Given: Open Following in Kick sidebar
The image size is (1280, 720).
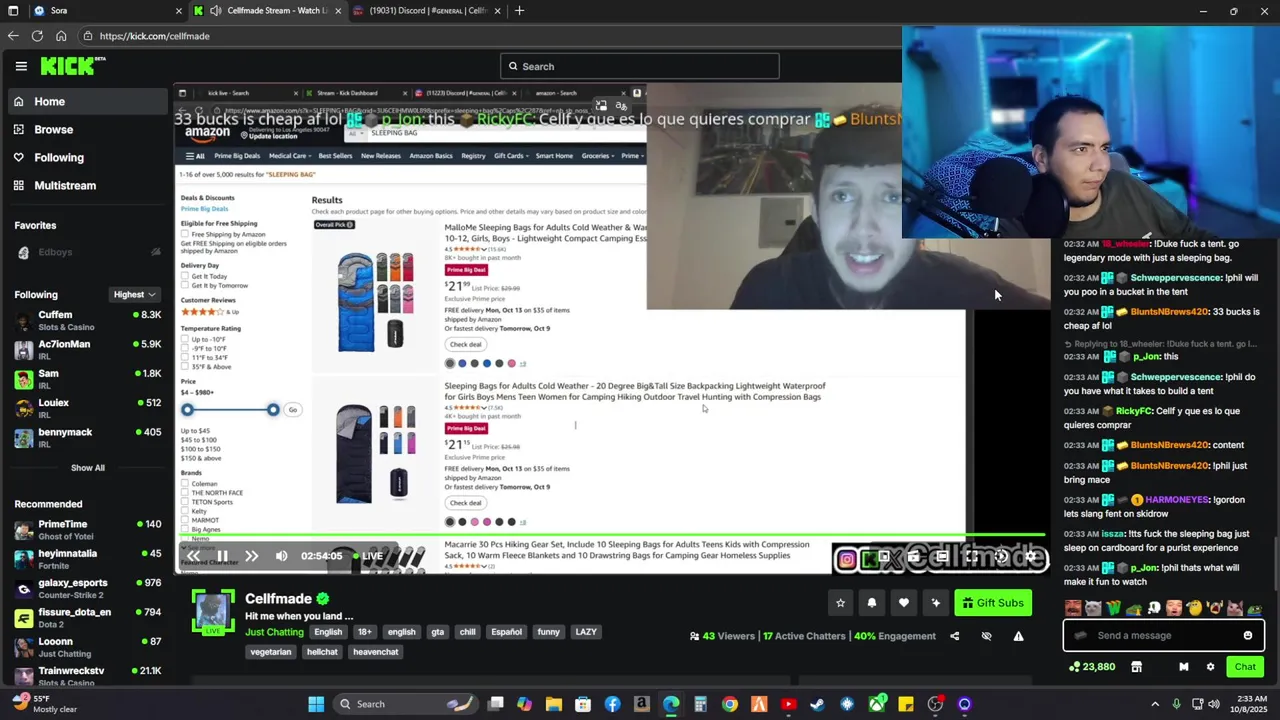Looking at the screenshot, I should pyautogui.click(x=86, y=157).
